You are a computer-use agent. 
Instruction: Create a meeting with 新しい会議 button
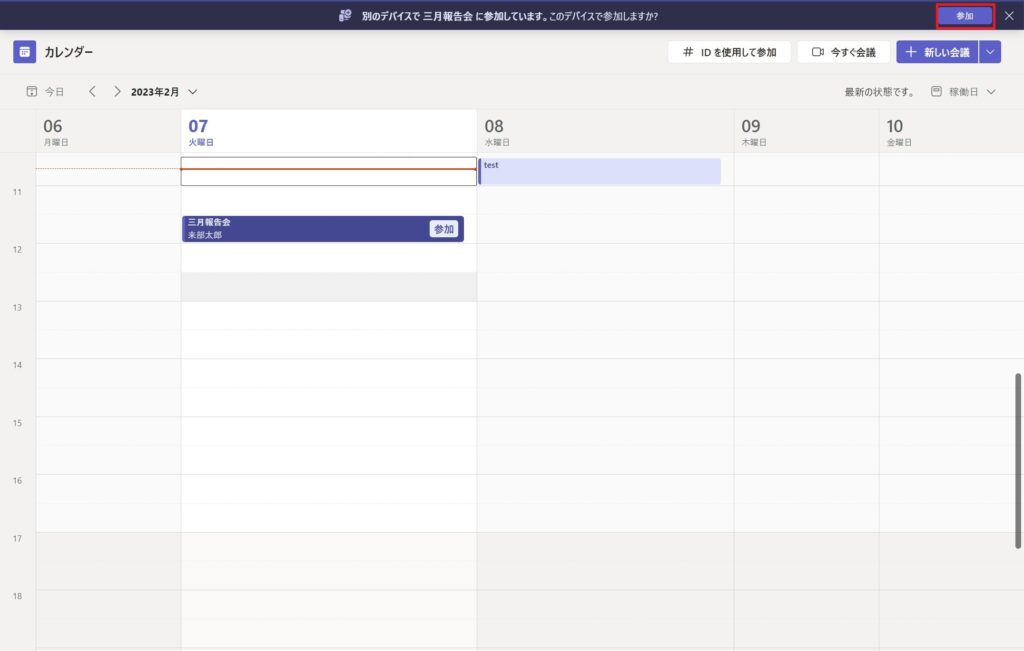tap(937, 52)
